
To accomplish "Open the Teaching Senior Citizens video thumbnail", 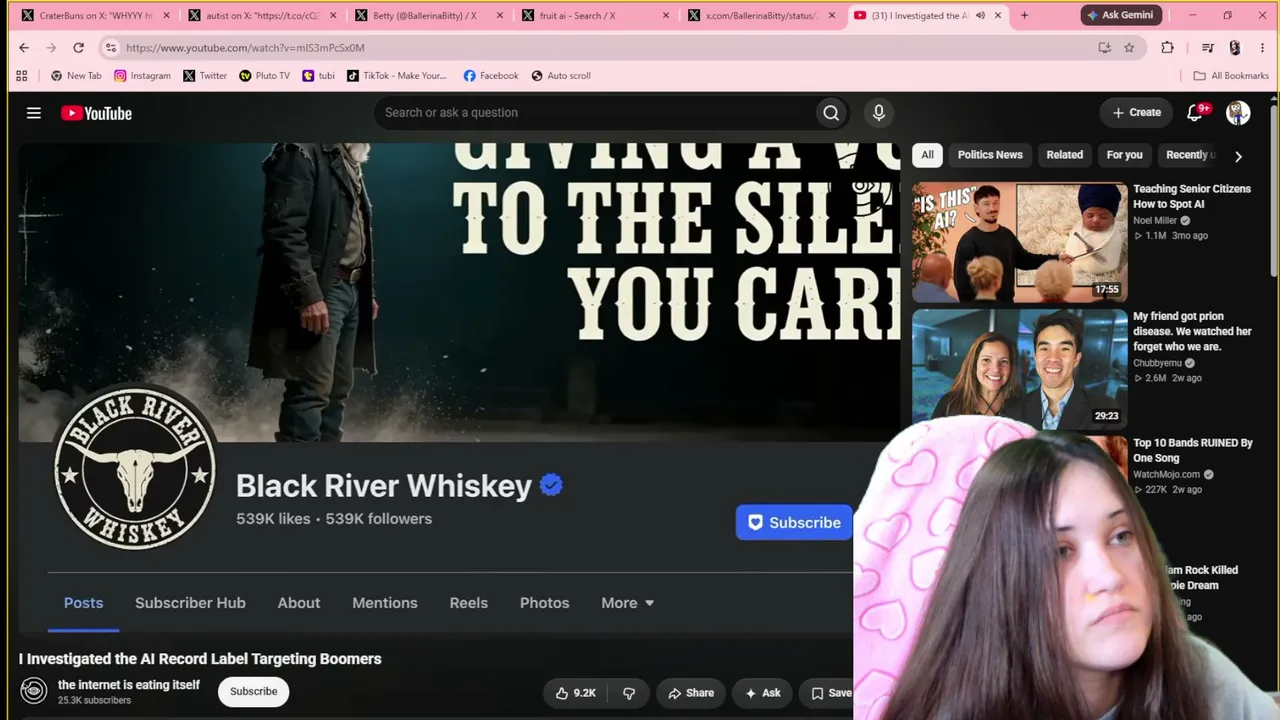I will coord(1019,242).
